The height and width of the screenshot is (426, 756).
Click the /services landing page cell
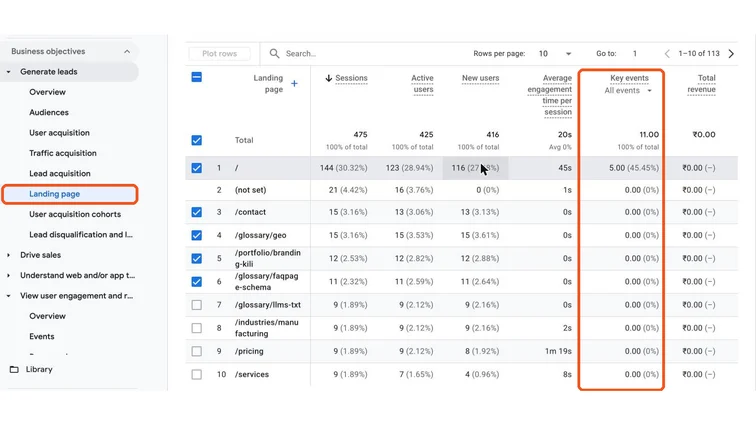pyautogui.click(x=252, y=374)
